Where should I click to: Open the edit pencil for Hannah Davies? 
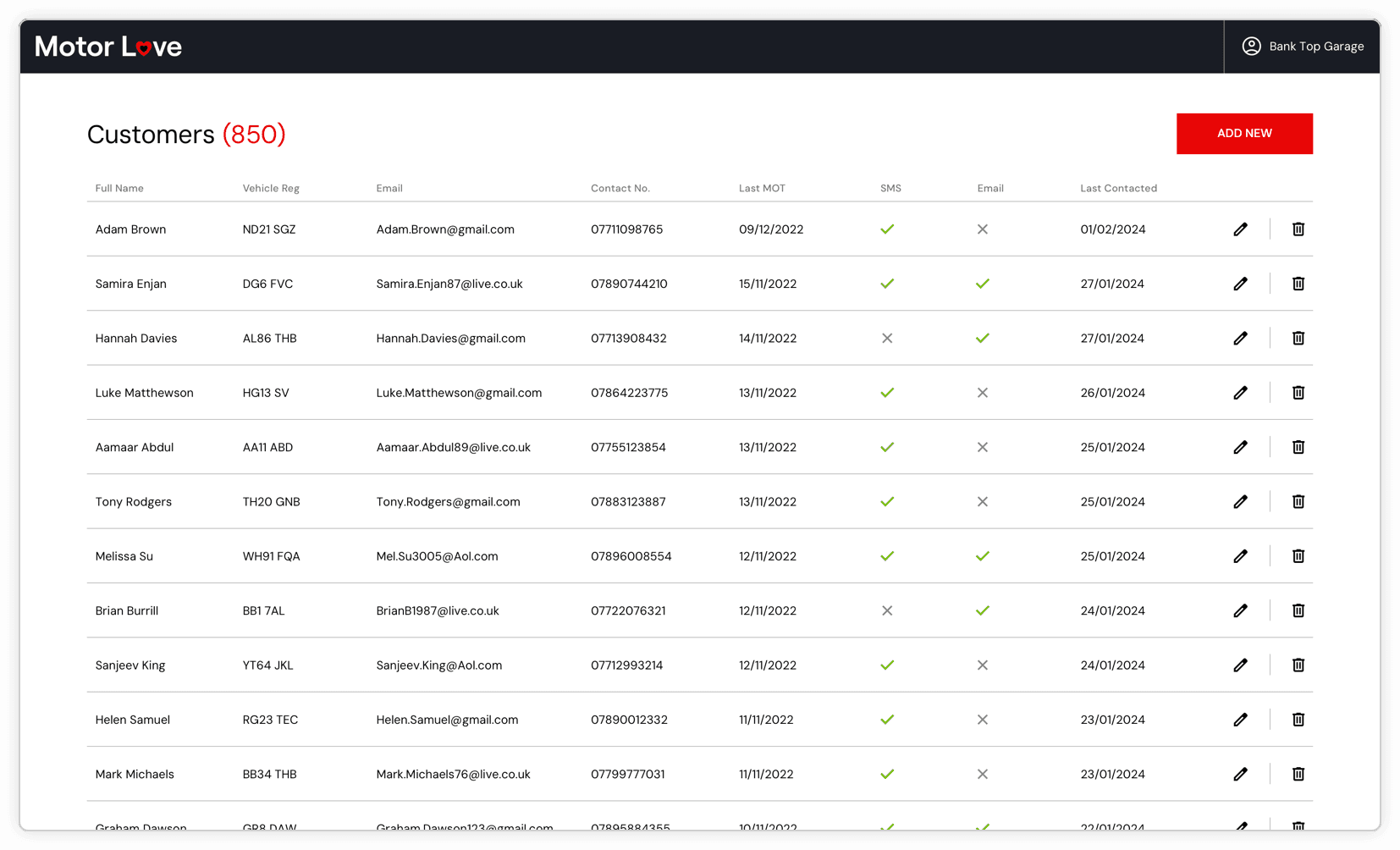(1241, 338)
